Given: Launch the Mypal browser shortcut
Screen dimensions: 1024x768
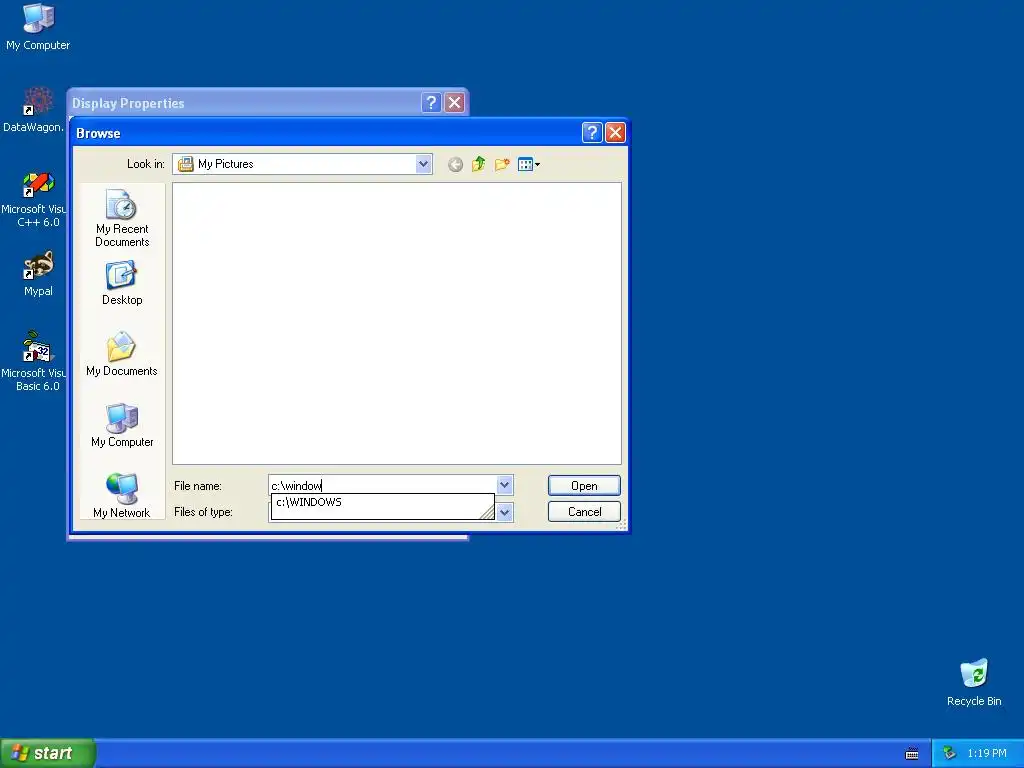Looking at the screenshot, I should coord(38,274).
